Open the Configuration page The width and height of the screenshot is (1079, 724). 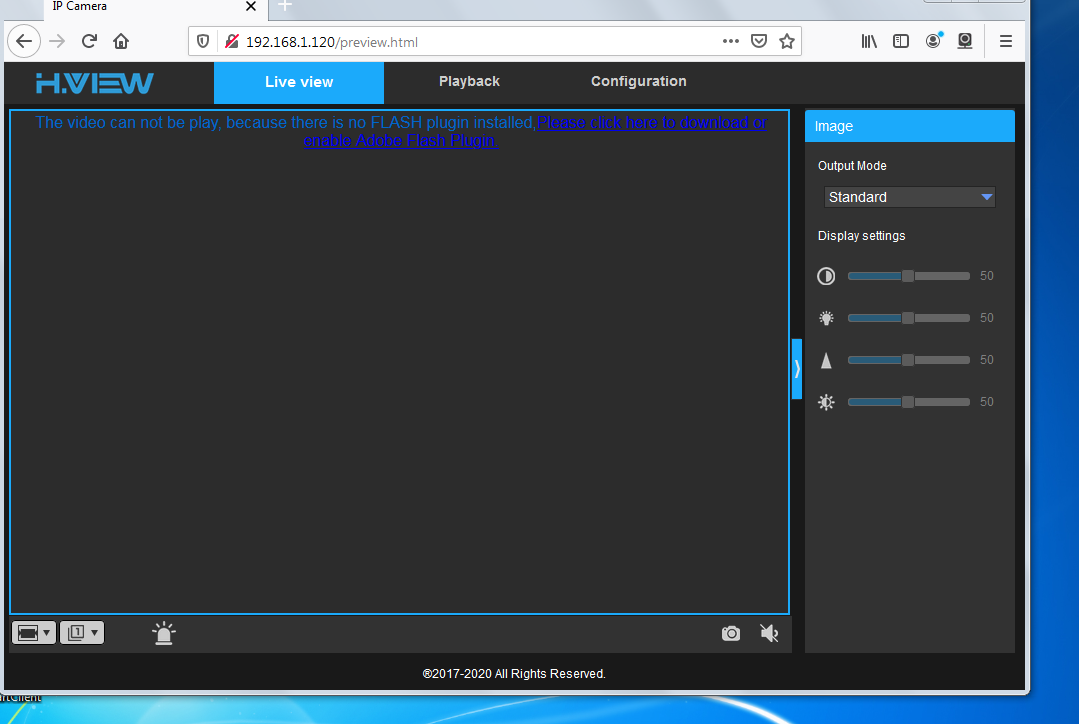(x=638, y=81)
